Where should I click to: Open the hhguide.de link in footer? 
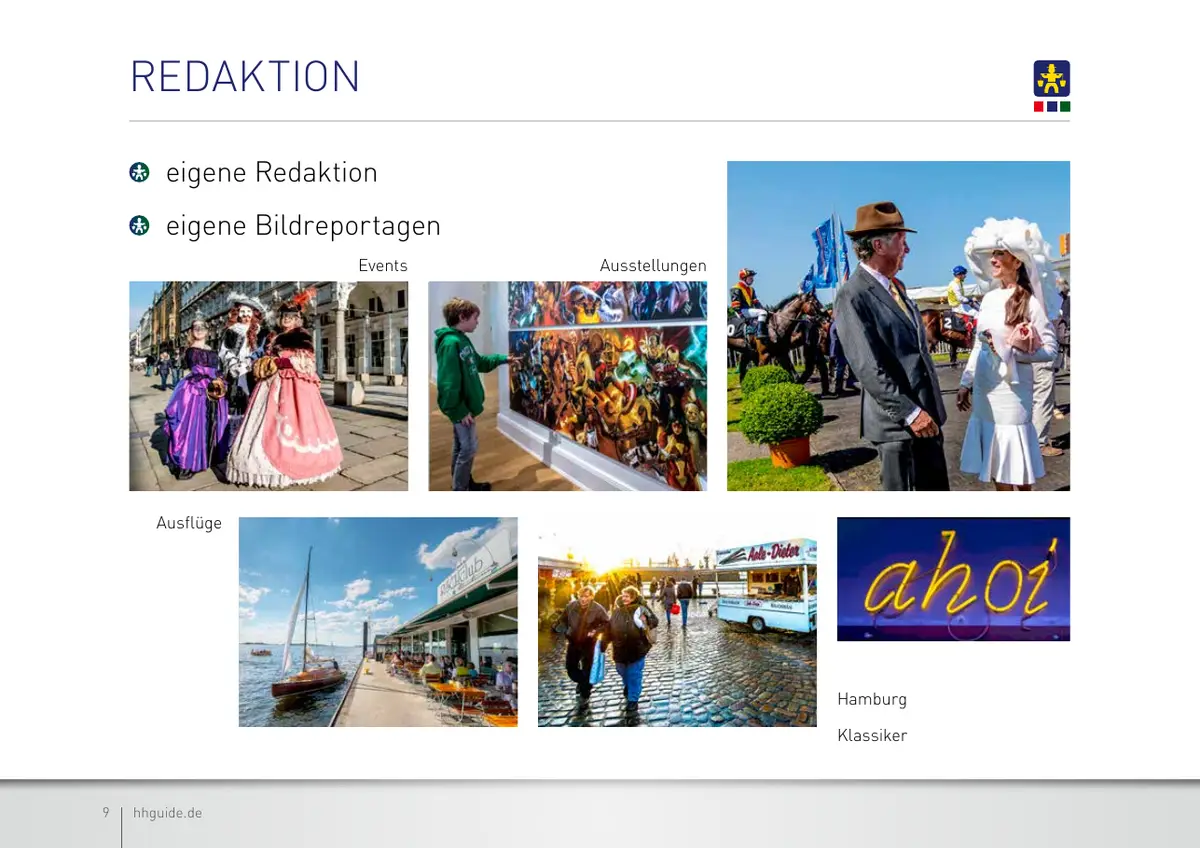click(x=167, y=813)
